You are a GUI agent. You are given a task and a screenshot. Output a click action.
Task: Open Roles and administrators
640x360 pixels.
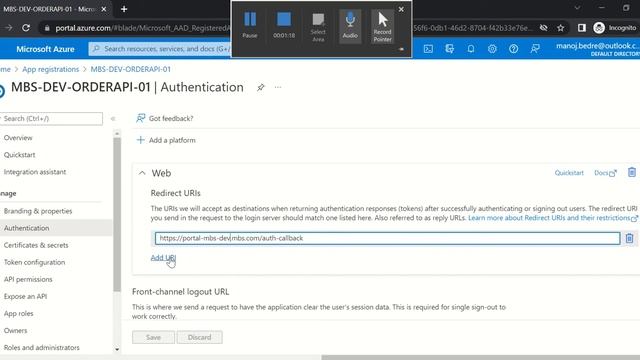point(42,348)
